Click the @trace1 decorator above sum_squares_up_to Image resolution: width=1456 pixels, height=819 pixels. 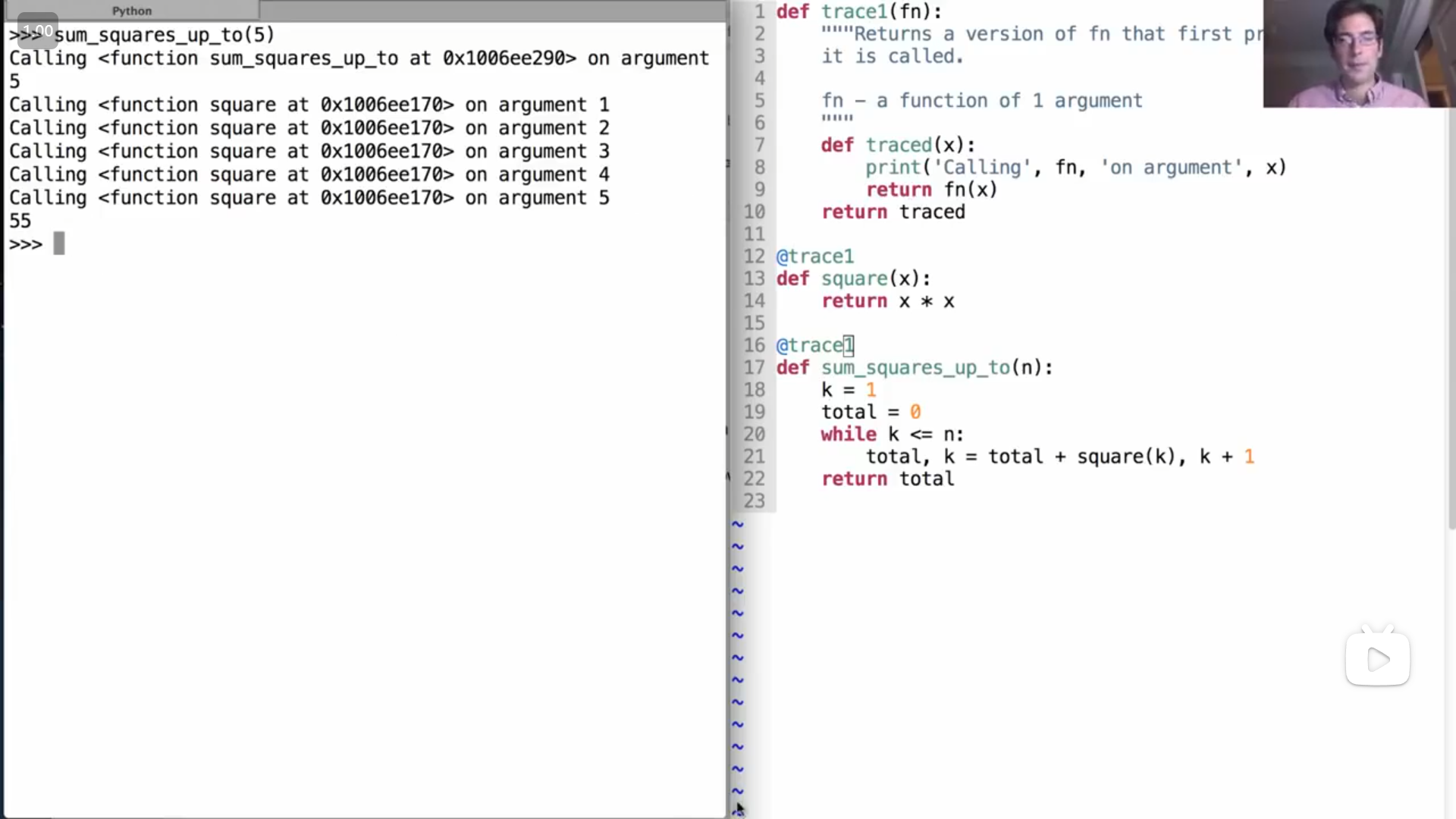[815, 346]
